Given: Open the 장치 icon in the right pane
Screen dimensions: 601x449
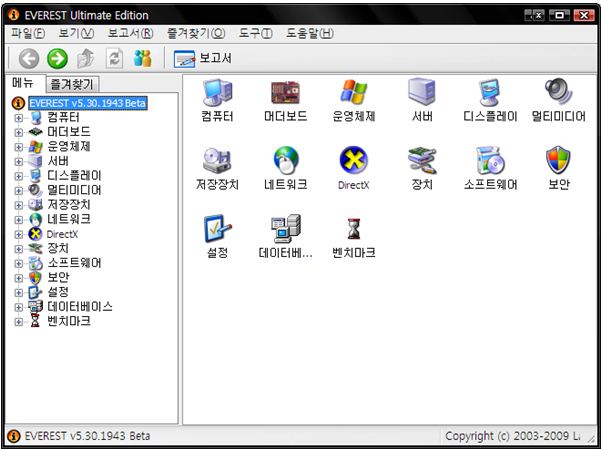Looking at the screenshot, I should tap(422, 160).
